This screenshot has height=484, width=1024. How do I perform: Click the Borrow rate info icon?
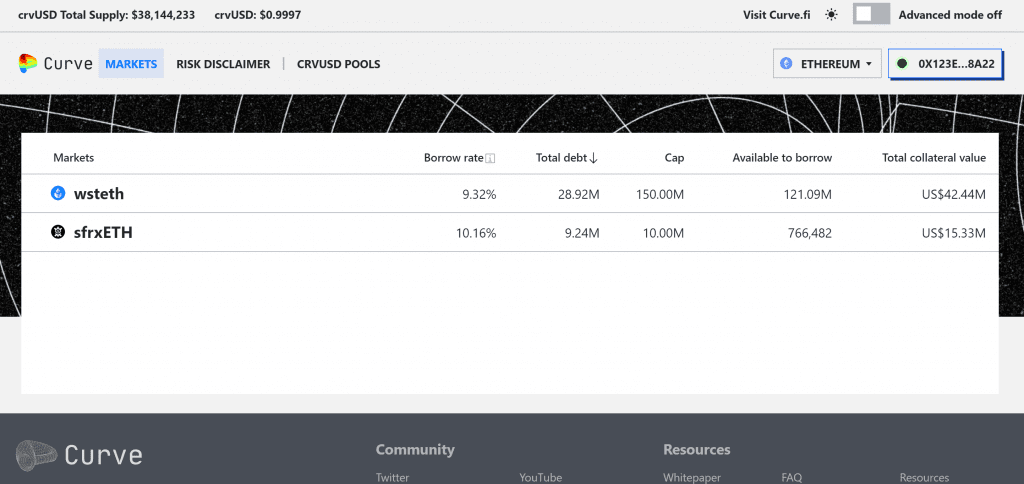click(490, 158)
